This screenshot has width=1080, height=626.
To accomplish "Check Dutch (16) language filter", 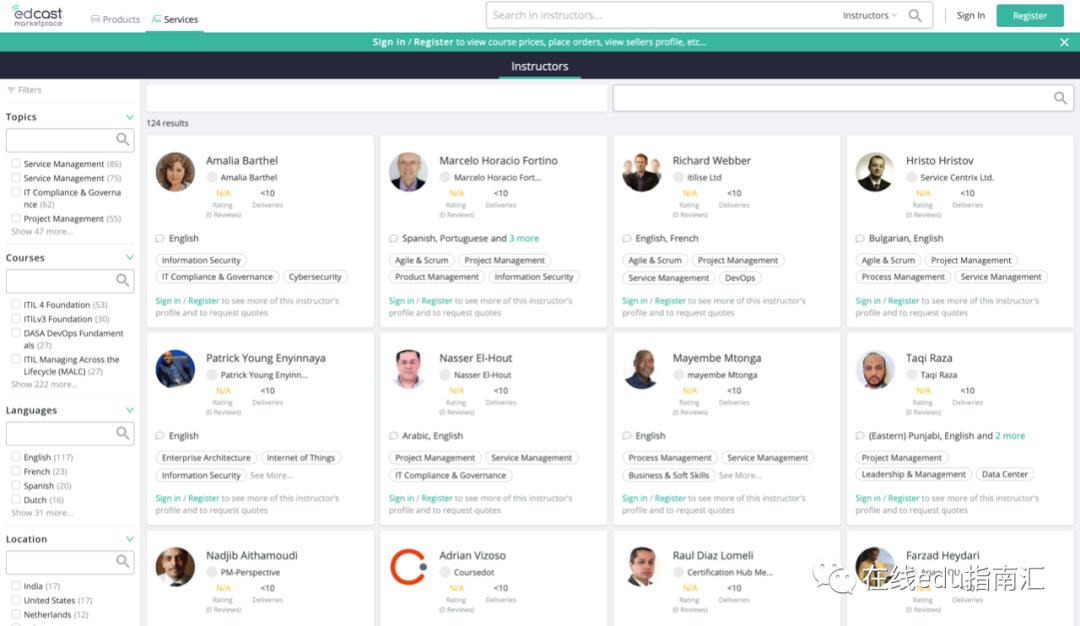I will [x=15, y=499].
